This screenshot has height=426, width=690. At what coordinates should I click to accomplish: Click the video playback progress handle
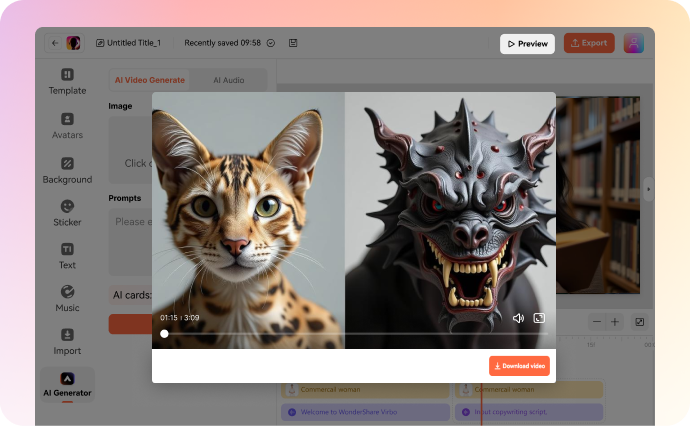click(x=164, y=334)
